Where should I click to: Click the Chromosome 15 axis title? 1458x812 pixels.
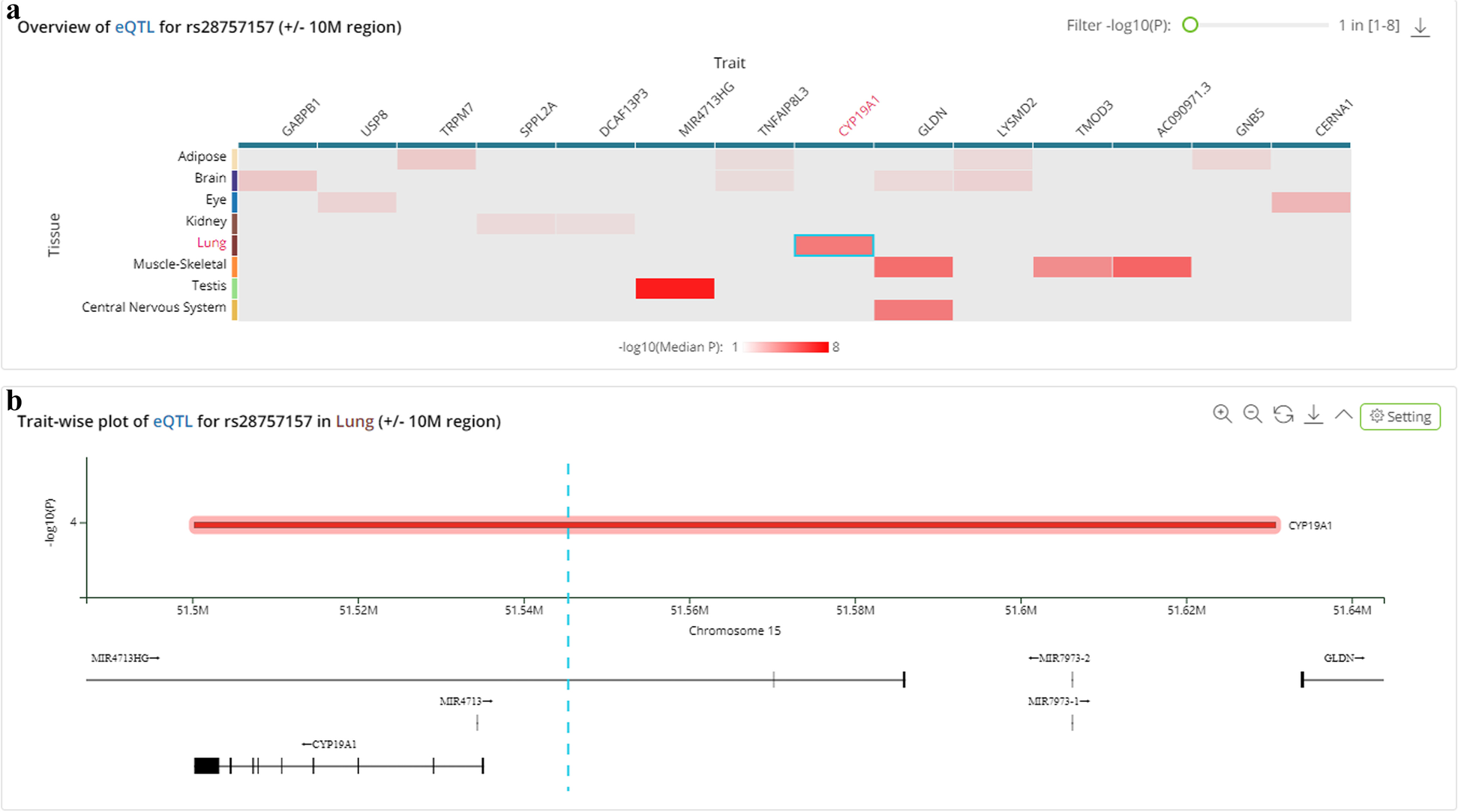[x=735, y=631]
